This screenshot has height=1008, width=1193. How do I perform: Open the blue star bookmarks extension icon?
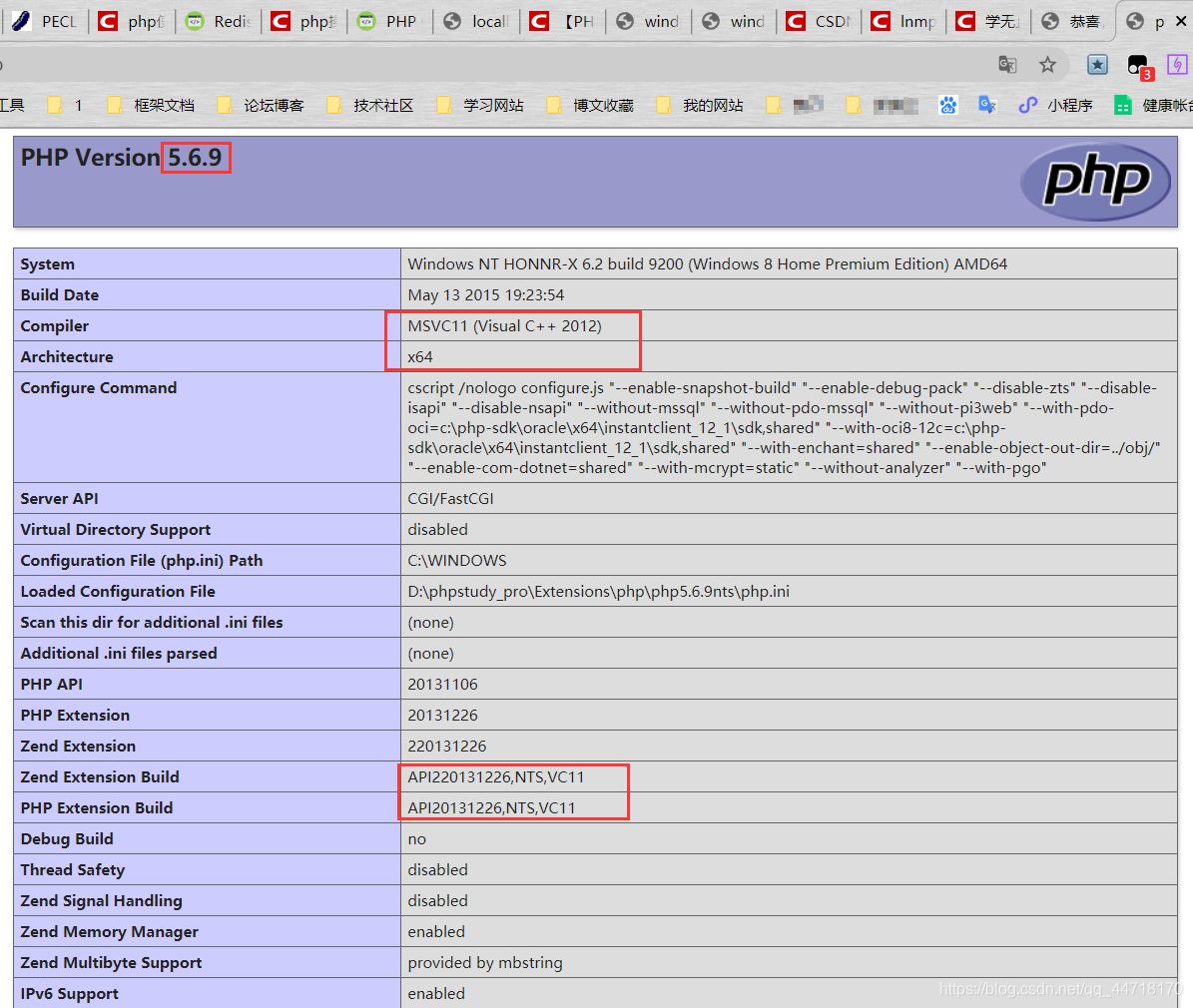point(1097,64)
